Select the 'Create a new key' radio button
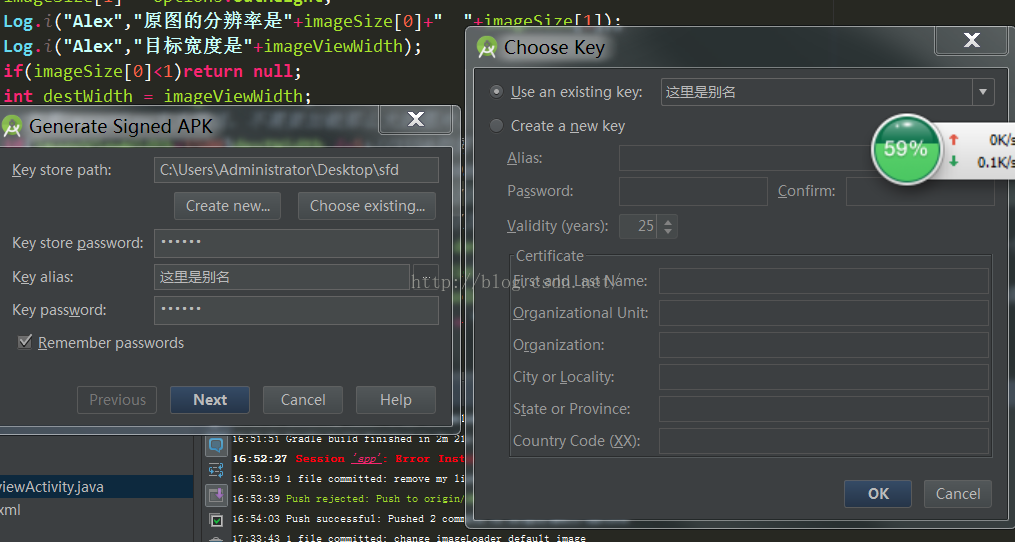Screen dimensions: 1015x542 coord(496,126)
